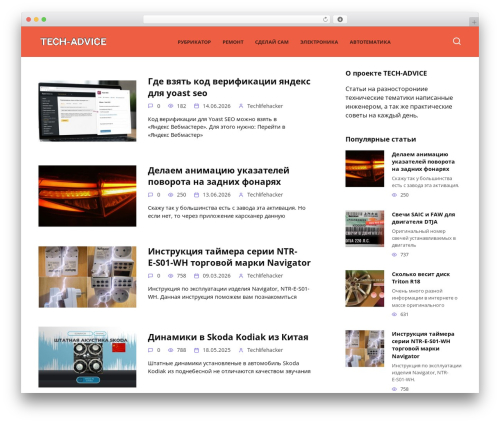Open thumbnail of Yoast SEO laptop article

click(x=87, y=111)
